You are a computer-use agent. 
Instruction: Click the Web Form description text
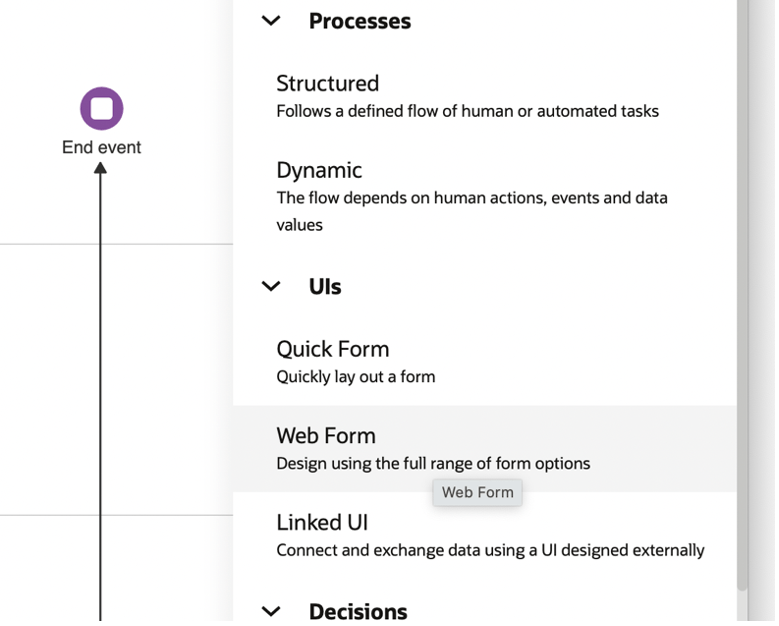433,463
